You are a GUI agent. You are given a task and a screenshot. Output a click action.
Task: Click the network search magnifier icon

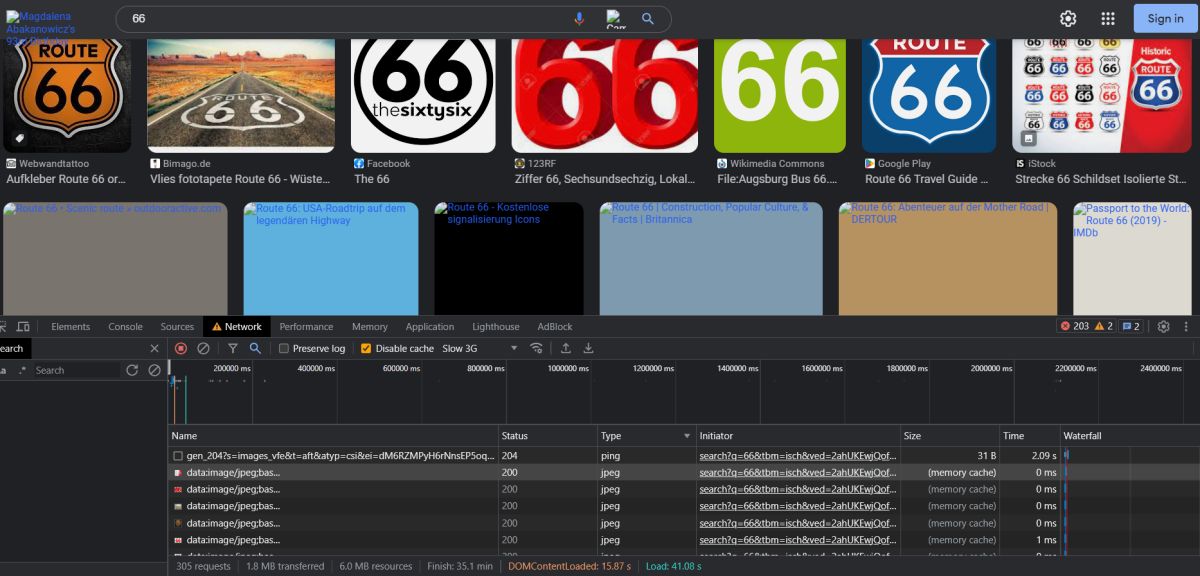click(255, 348)
